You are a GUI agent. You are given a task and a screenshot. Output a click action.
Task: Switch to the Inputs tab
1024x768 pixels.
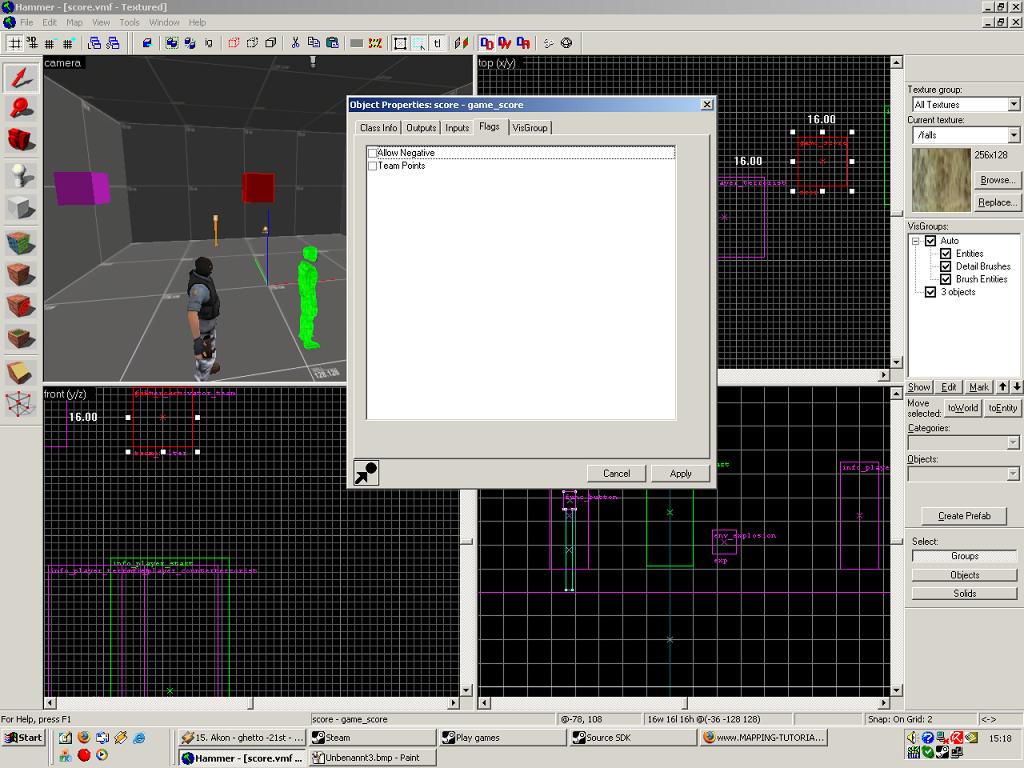tap(457, 128)
